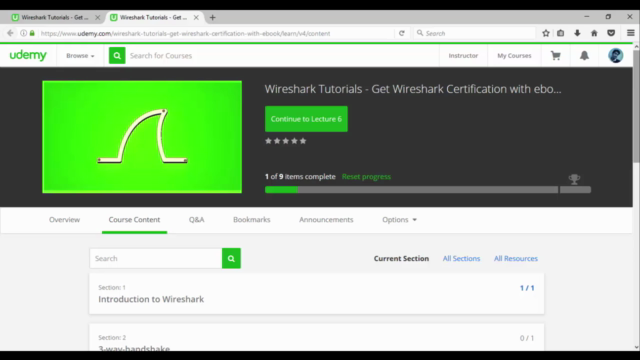The width and height of the screenshot is (640, 360).
Task: Click the 0 / 1 section count
Action: pyautogui.click(x=527, y=338)
